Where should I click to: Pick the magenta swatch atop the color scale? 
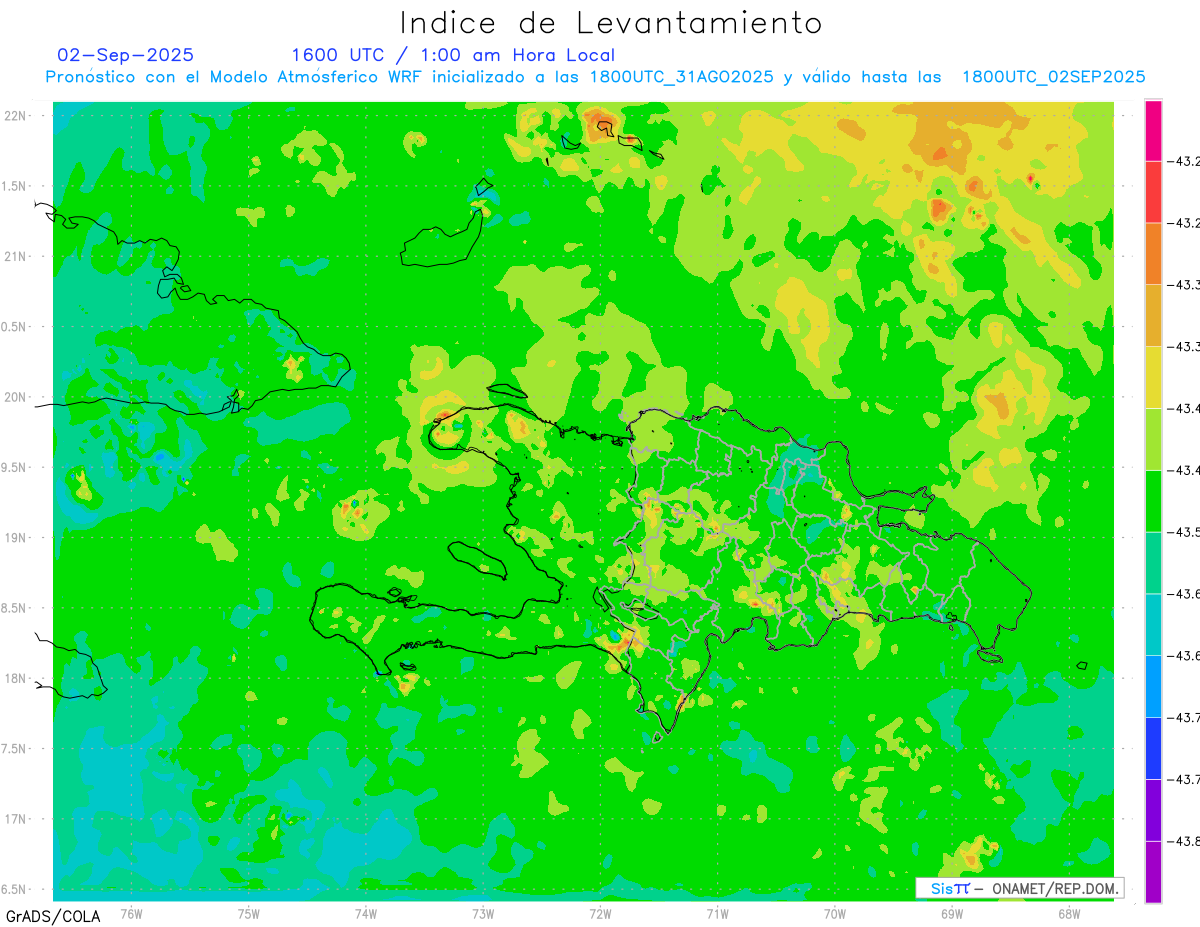click(1153, 130)
